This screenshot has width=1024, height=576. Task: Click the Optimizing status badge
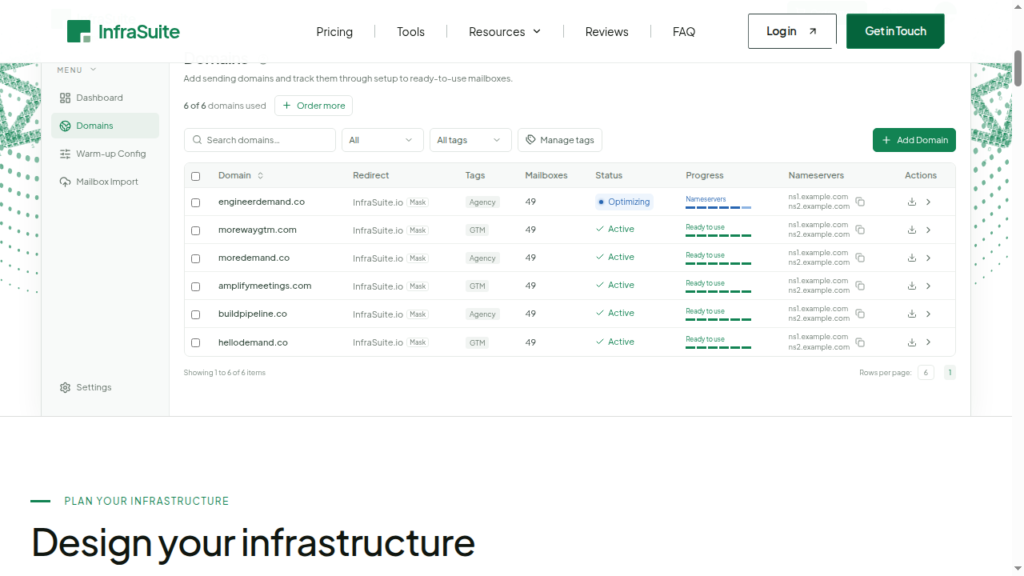coord(624,202)
